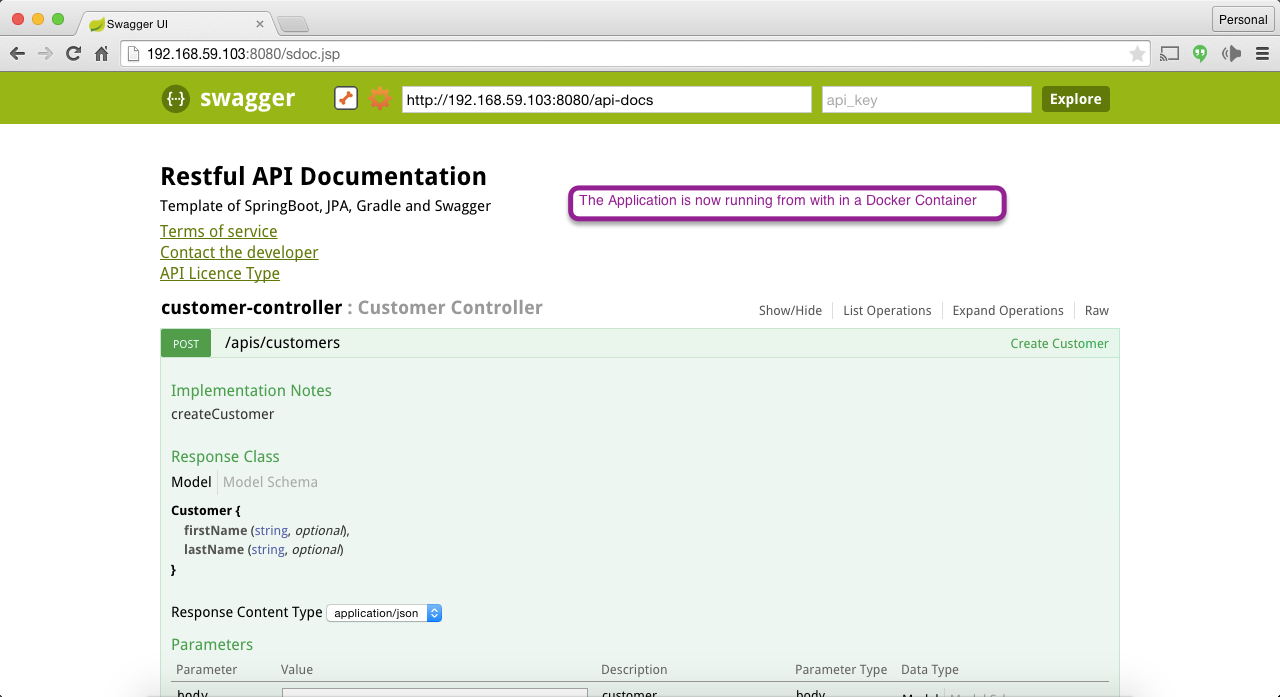Click the Create Customer summary link

coord(1059,343)
